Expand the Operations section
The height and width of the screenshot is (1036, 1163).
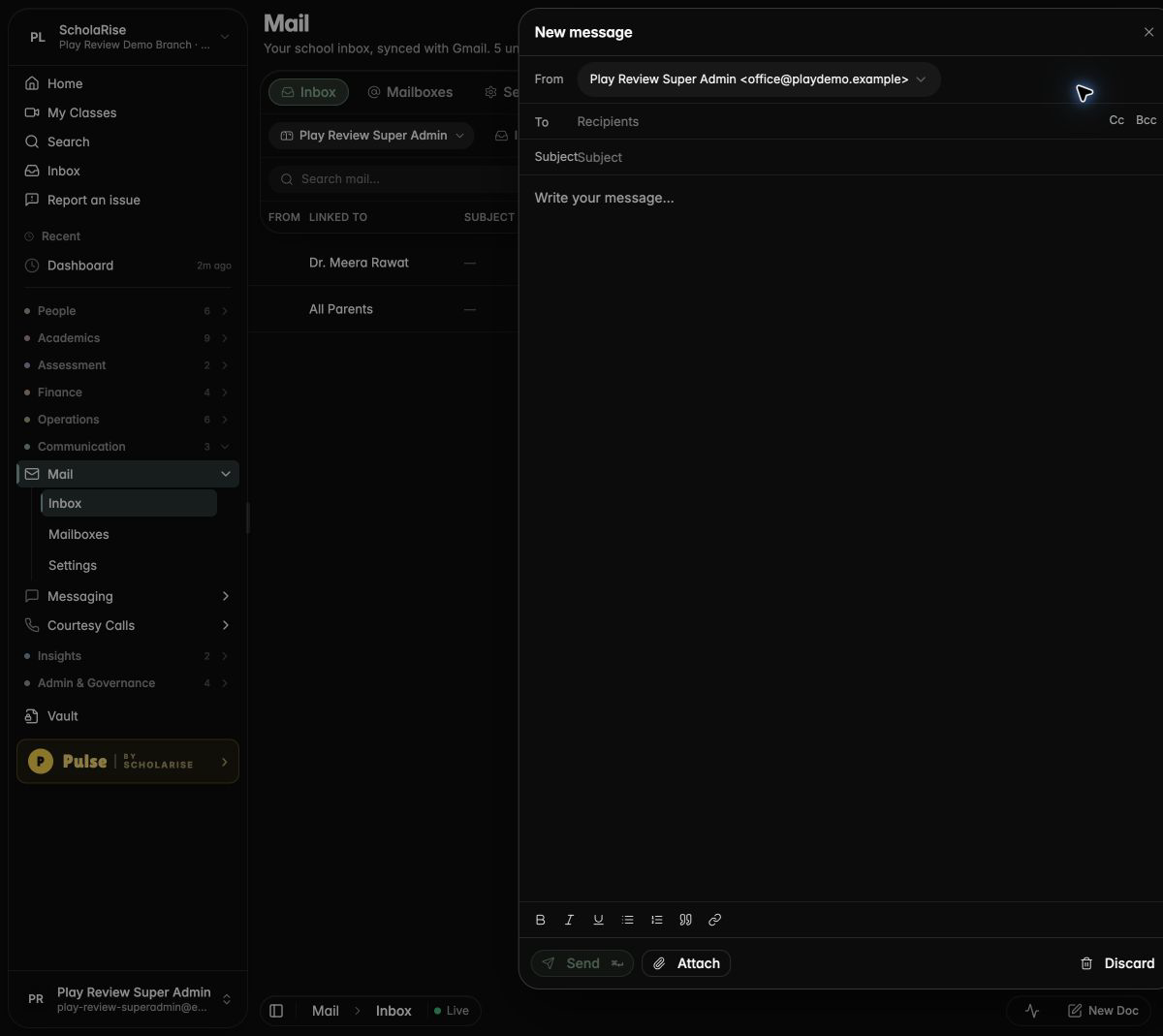point(128,420)
